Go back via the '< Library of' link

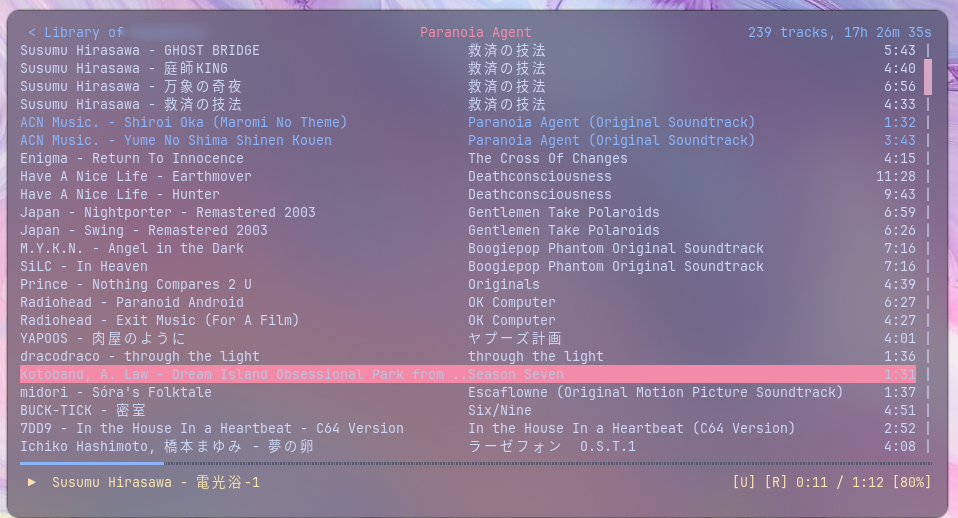click(76, 32)
